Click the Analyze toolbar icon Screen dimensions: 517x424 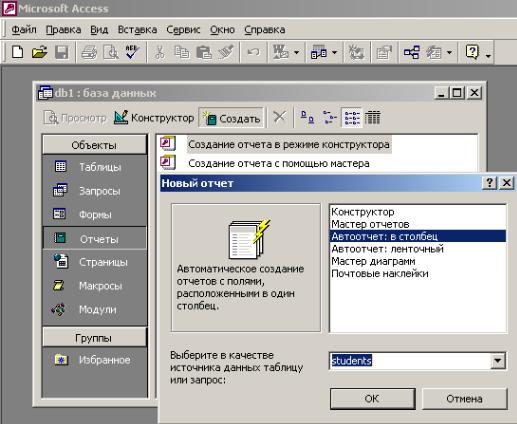tap(319, 52)
